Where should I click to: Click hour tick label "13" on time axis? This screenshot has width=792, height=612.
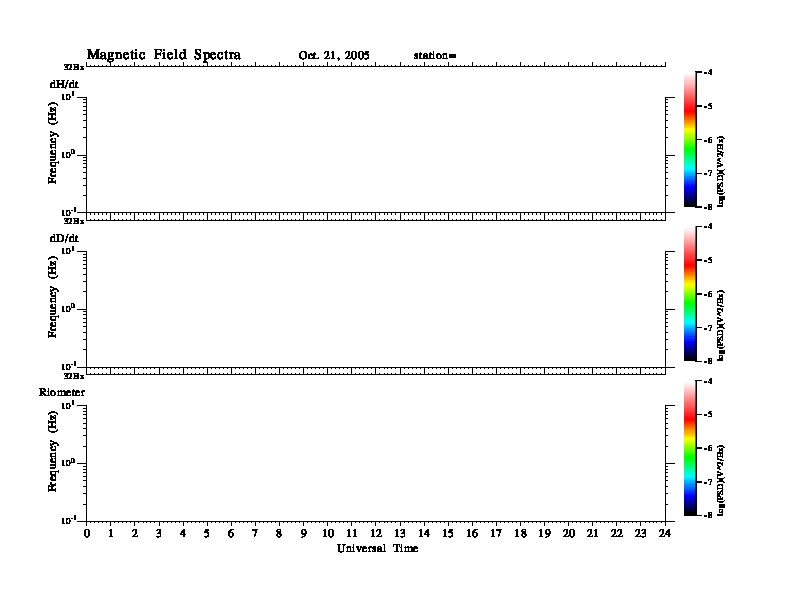[400, 533]
